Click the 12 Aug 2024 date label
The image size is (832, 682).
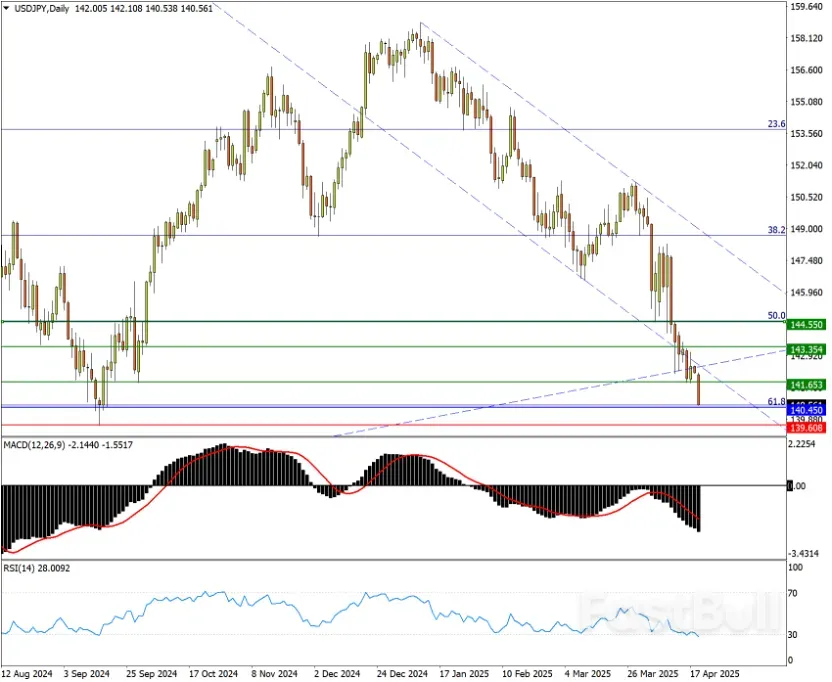(x=26, y=674)
